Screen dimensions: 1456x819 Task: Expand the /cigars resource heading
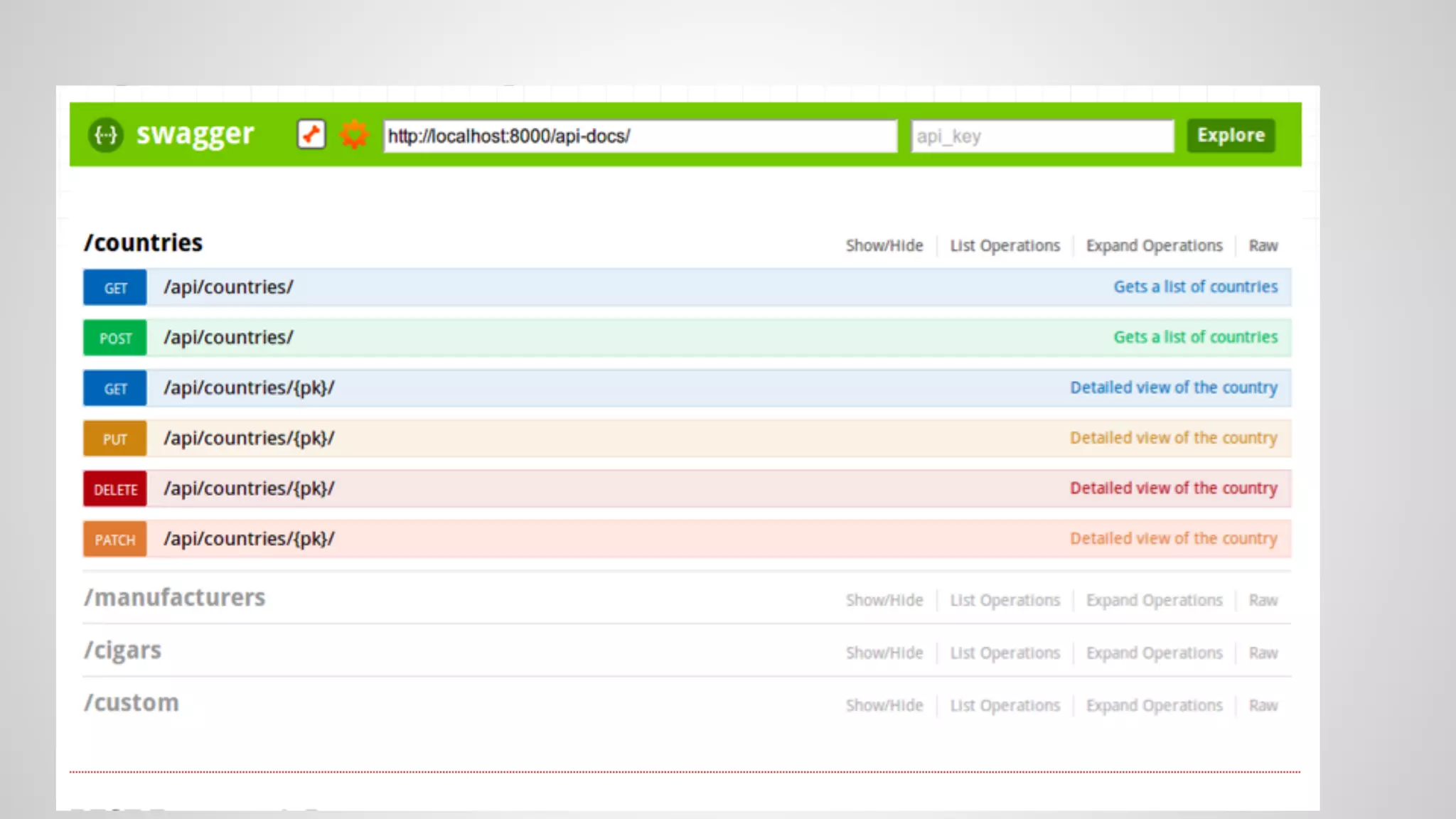tap(123, 651)
